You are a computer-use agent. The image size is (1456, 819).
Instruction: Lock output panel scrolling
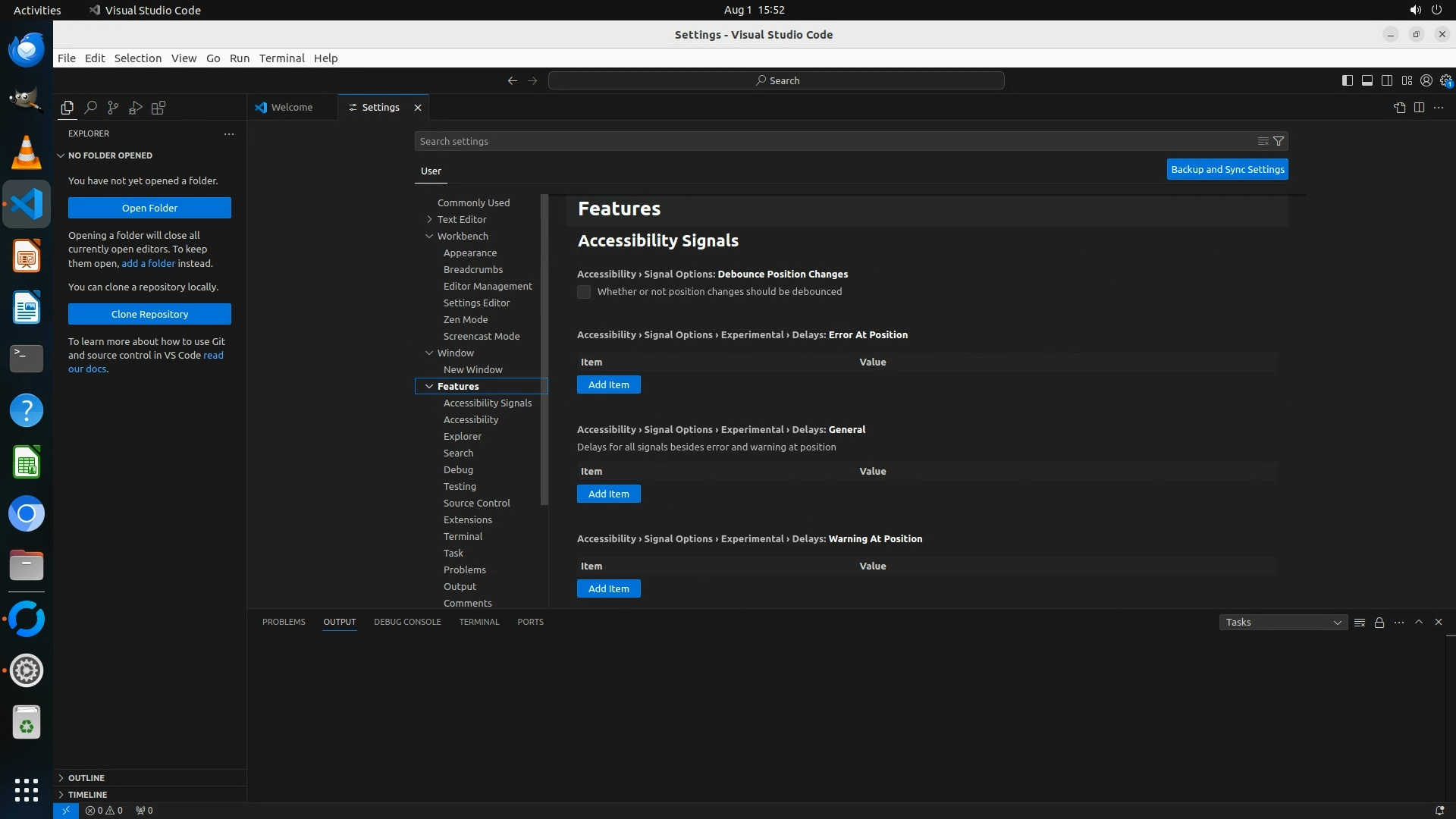(1379, 623)
